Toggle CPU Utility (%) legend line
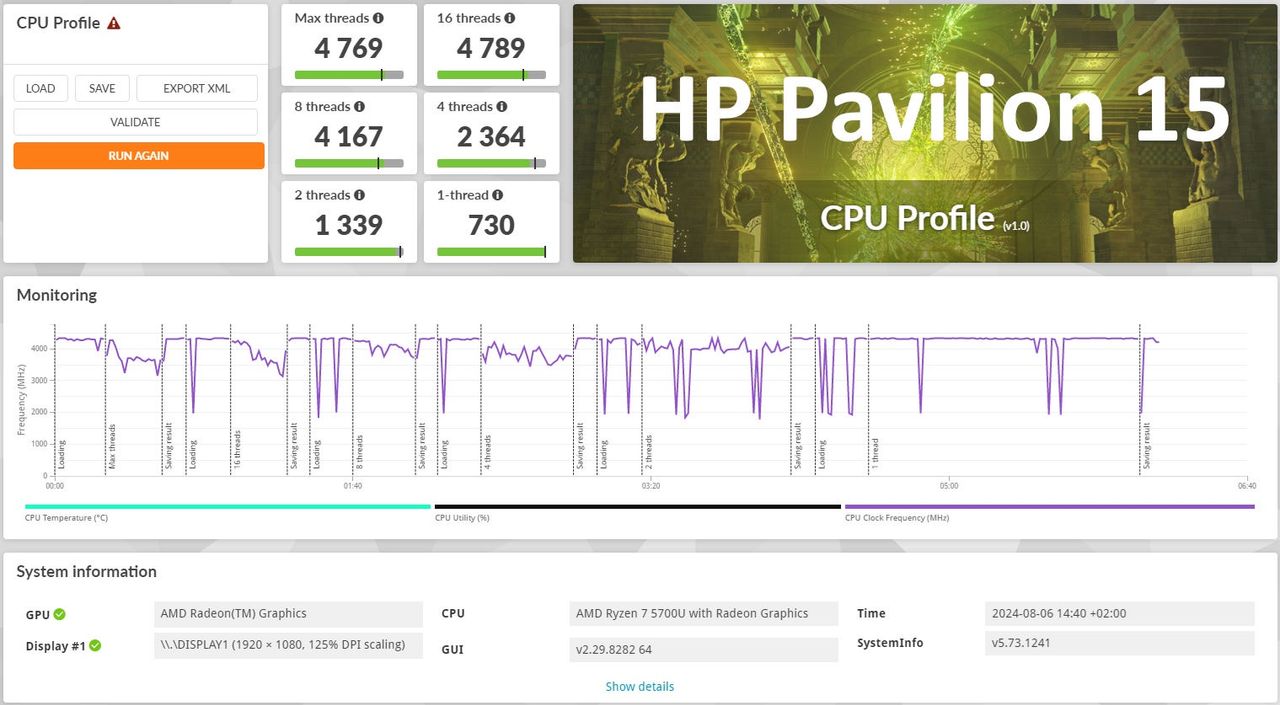The width and height of the screenshot is (1280, 705). 637,507
